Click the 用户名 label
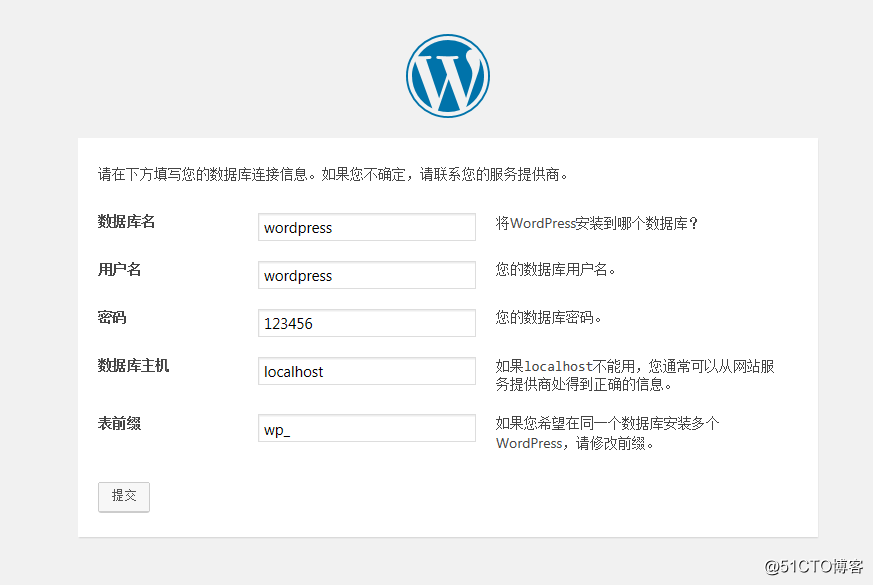 coord(119,269)
